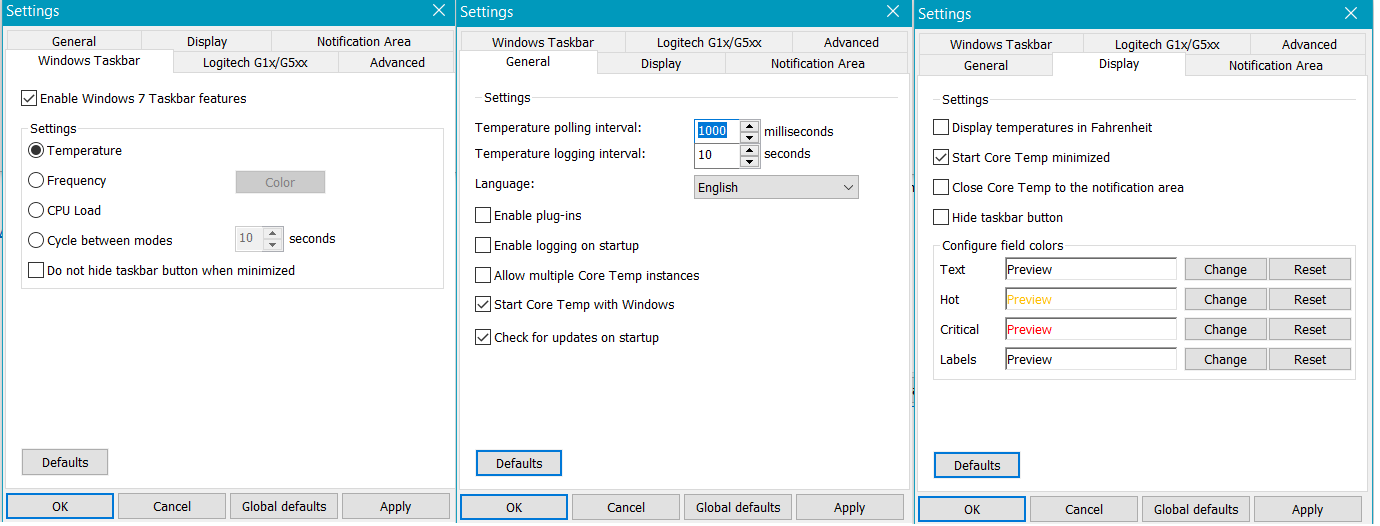The width and height of the screenshot is (1380, 526).
Task: Click the Text color preview field
Action: 1091,269
